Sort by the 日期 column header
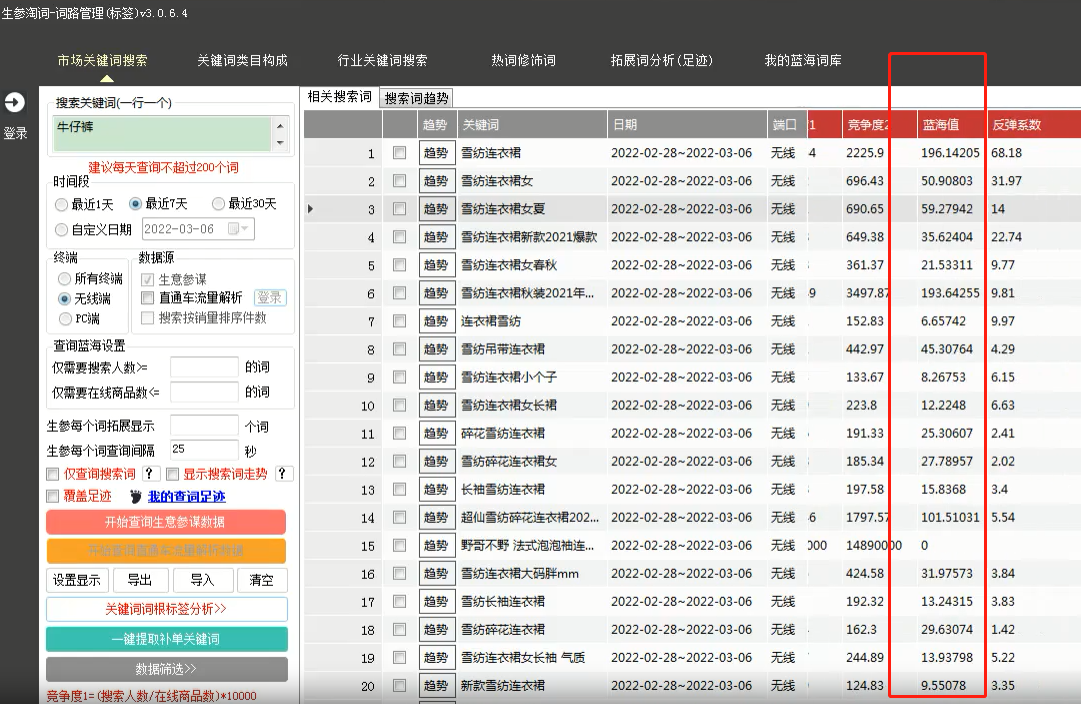The height and width of the screenshot is (704, 1081). 687,125
